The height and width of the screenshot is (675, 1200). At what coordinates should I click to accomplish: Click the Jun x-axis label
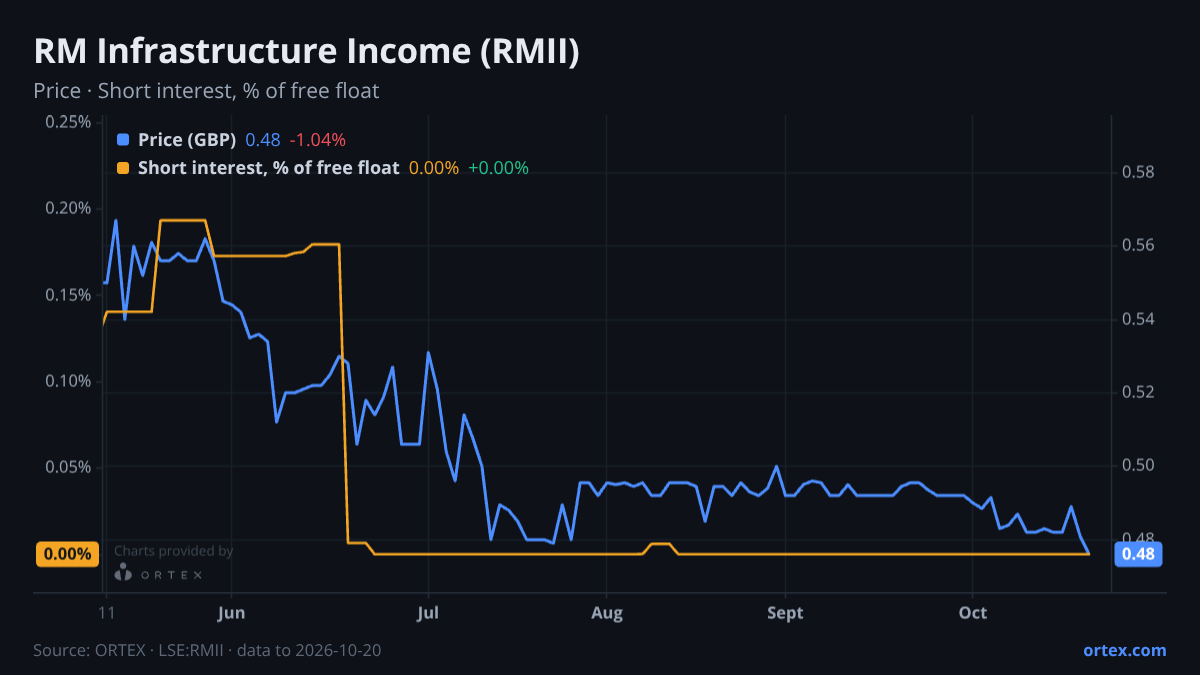point(231,613)
